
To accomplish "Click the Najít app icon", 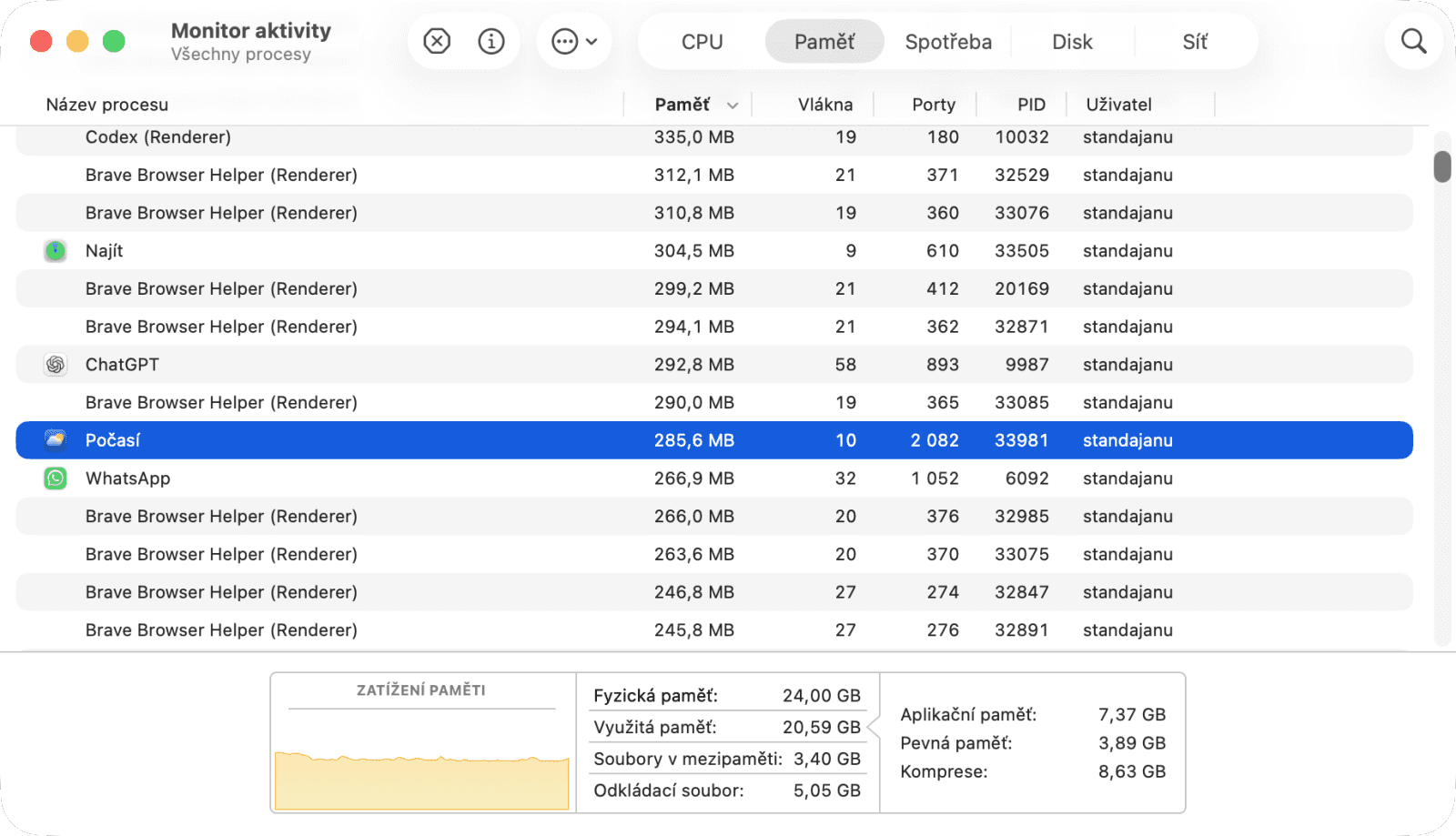I will pos(56,251).
